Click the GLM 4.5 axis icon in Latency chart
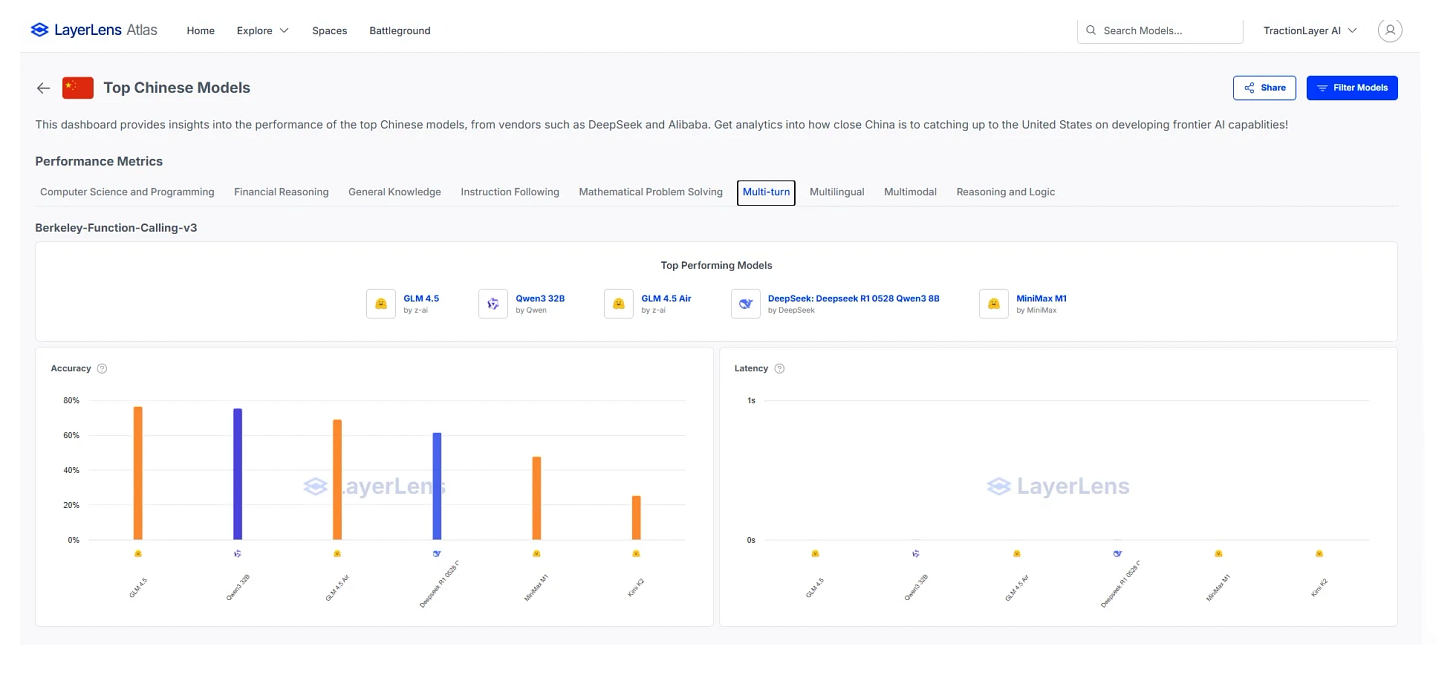The width and height of the screenshot is (1456, 678). click(x=815, y=553)
